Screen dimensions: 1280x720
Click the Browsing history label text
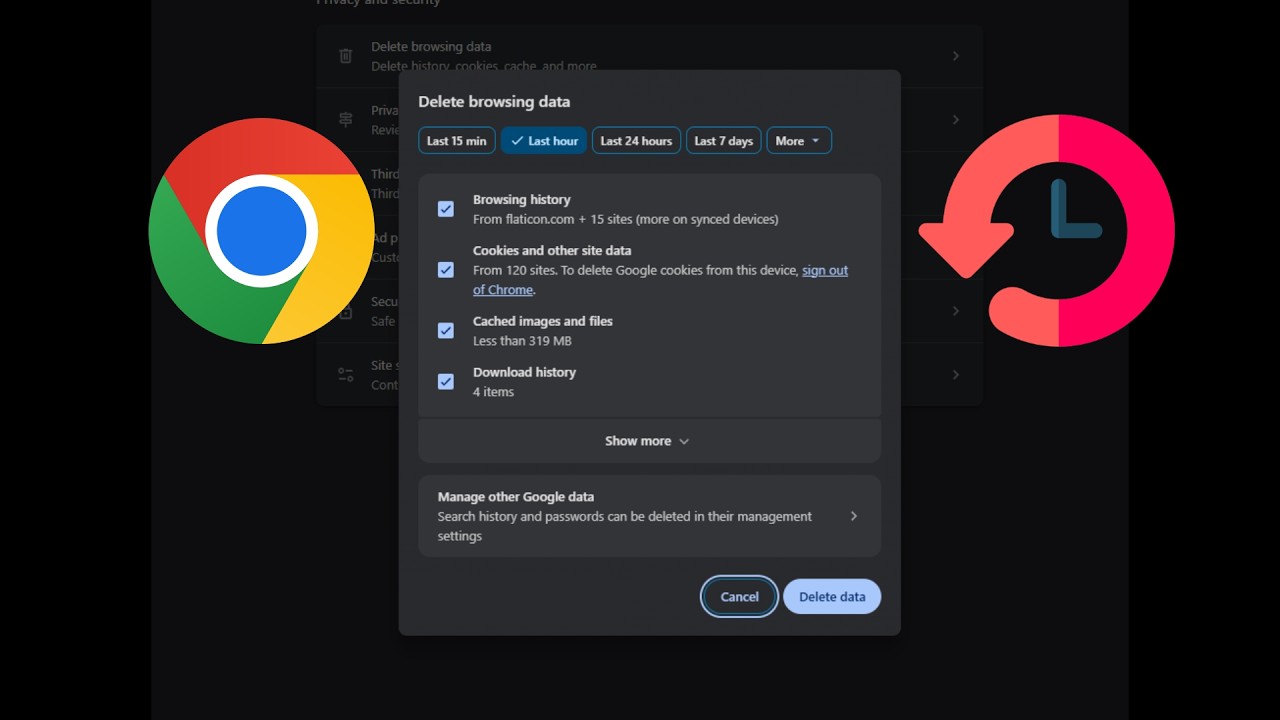pyautogui.click(x=521, y=200)
